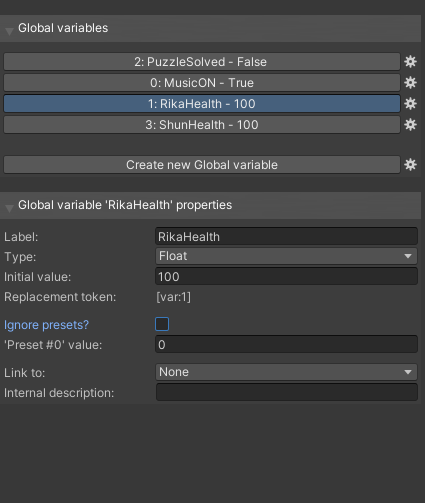Enable the Ignore presets checkbox
425x503 pixels.
pyautogui.click(x=162, y=324)
